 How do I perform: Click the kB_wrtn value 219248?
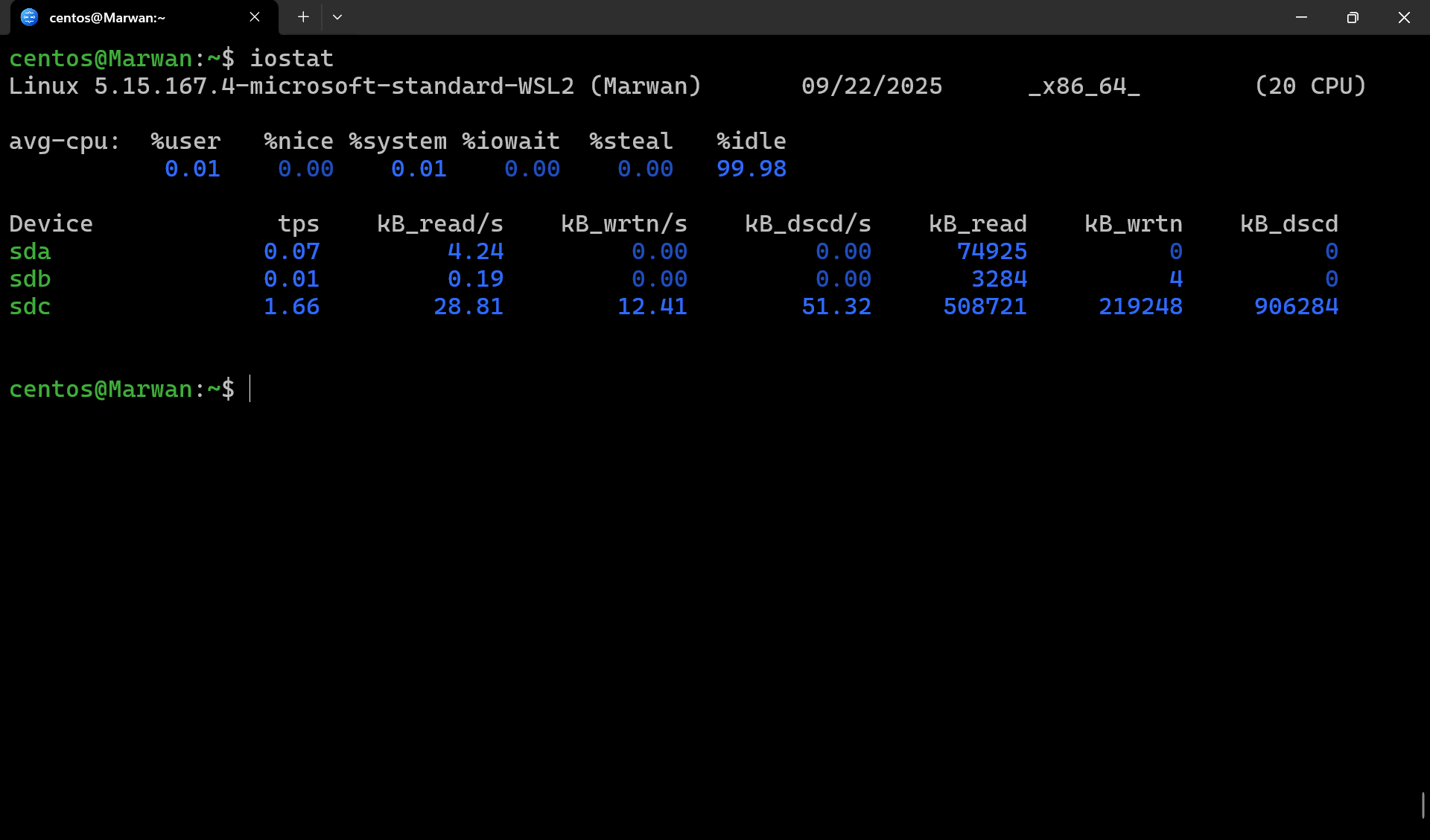pyautogui.click(x=1140, y=307)
